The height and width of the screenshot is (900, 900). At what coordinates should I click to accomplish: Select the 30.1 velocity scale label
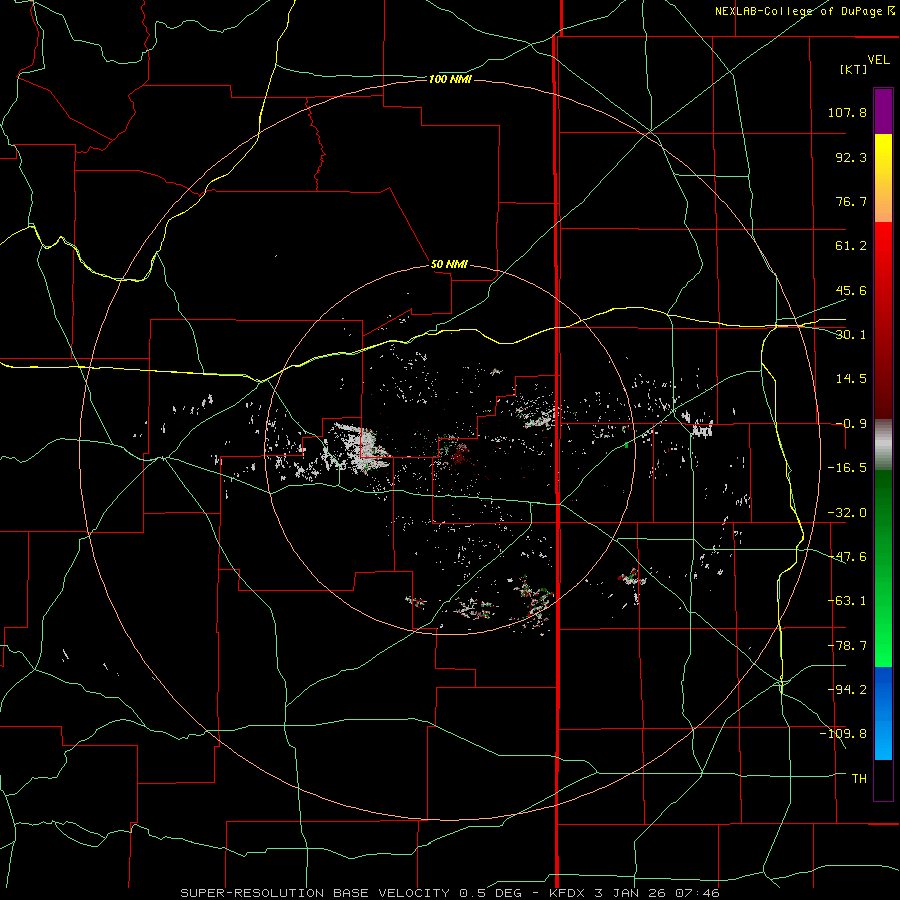(x=851, y=335)
